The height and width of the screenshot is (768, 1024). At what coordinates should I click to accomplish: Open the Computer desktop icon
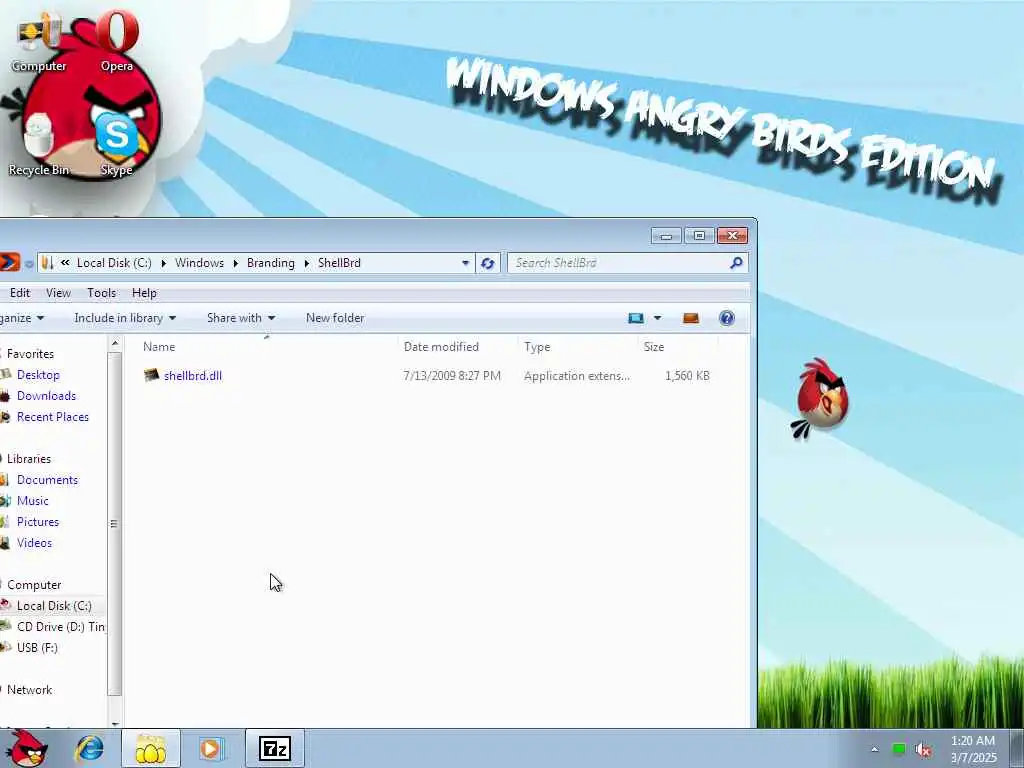pos(39,44)
